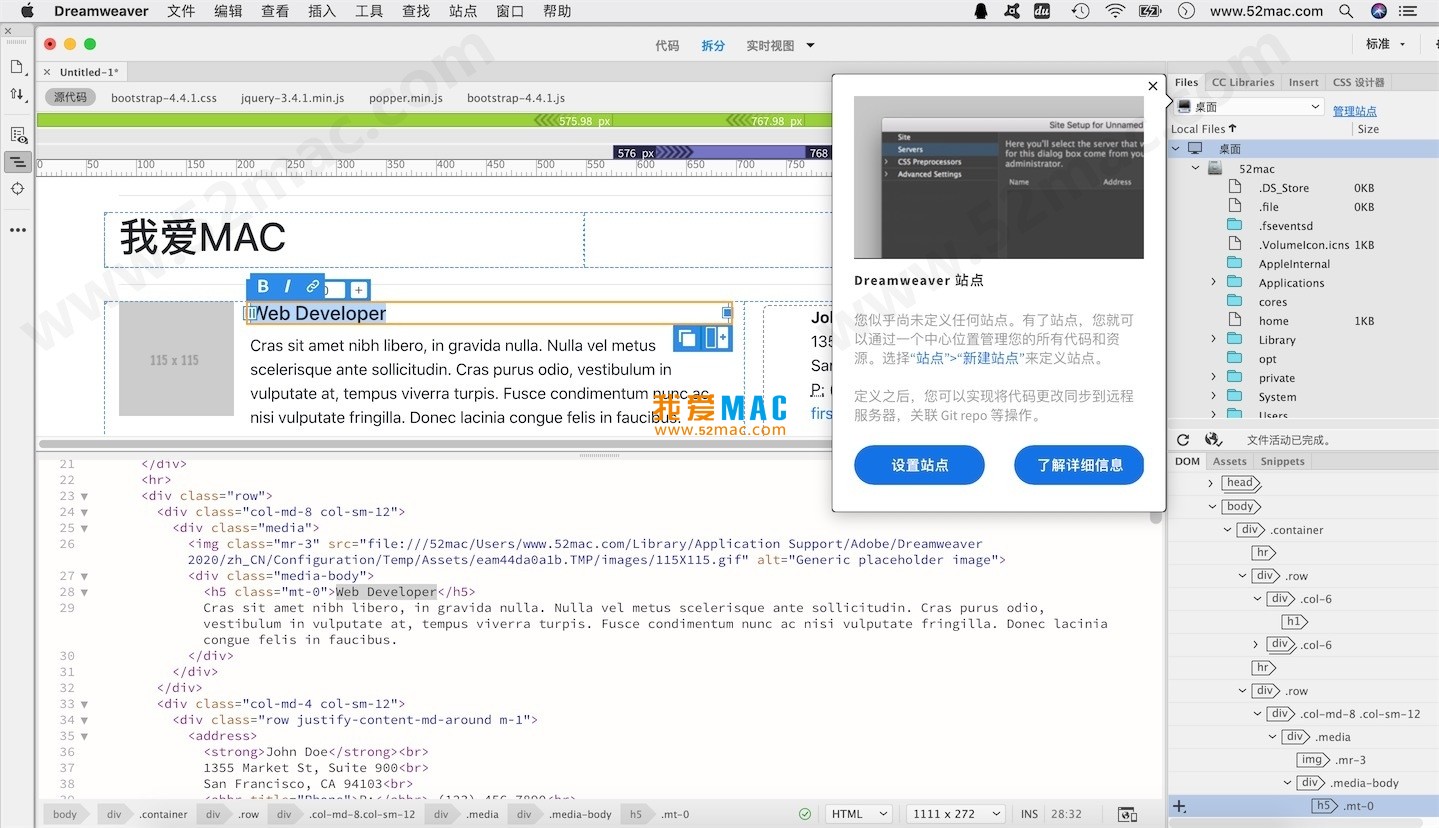Open the 文件 menu
This screenshot has height=828, width=1439.
click(181, 11)
